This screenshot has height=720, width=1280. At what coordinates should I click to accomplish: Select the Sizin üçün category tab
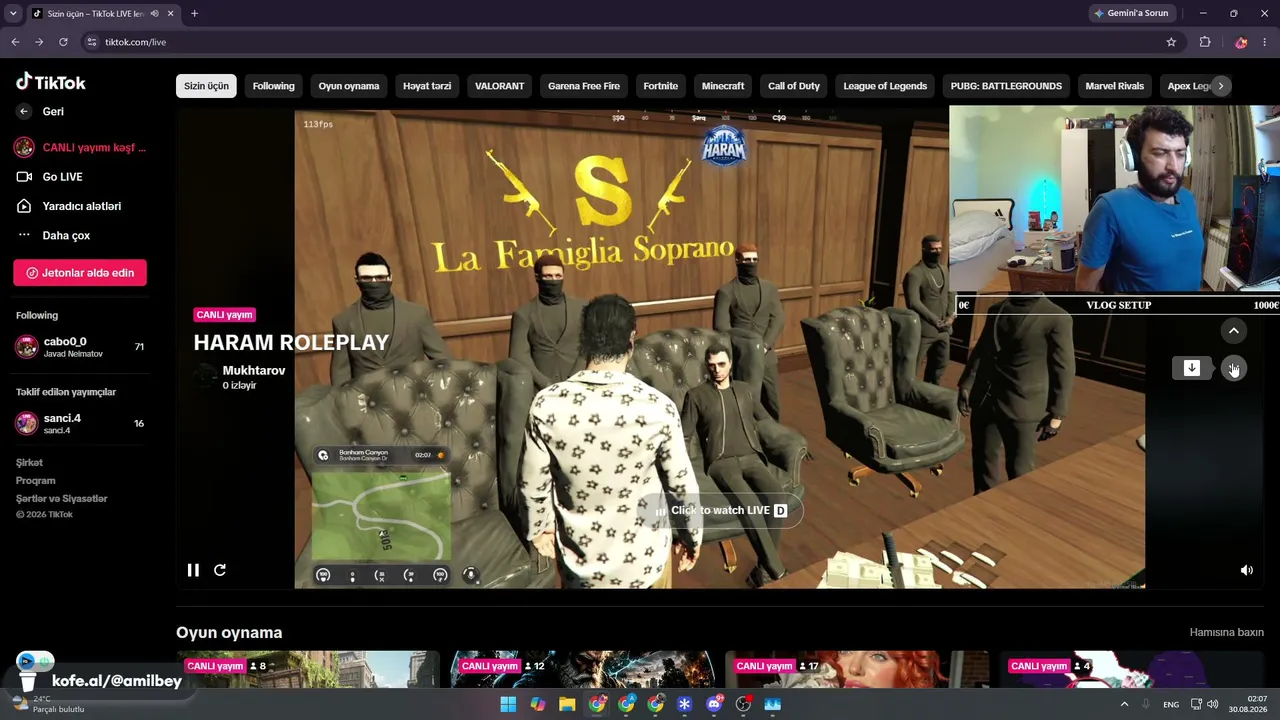coord(206,86)
